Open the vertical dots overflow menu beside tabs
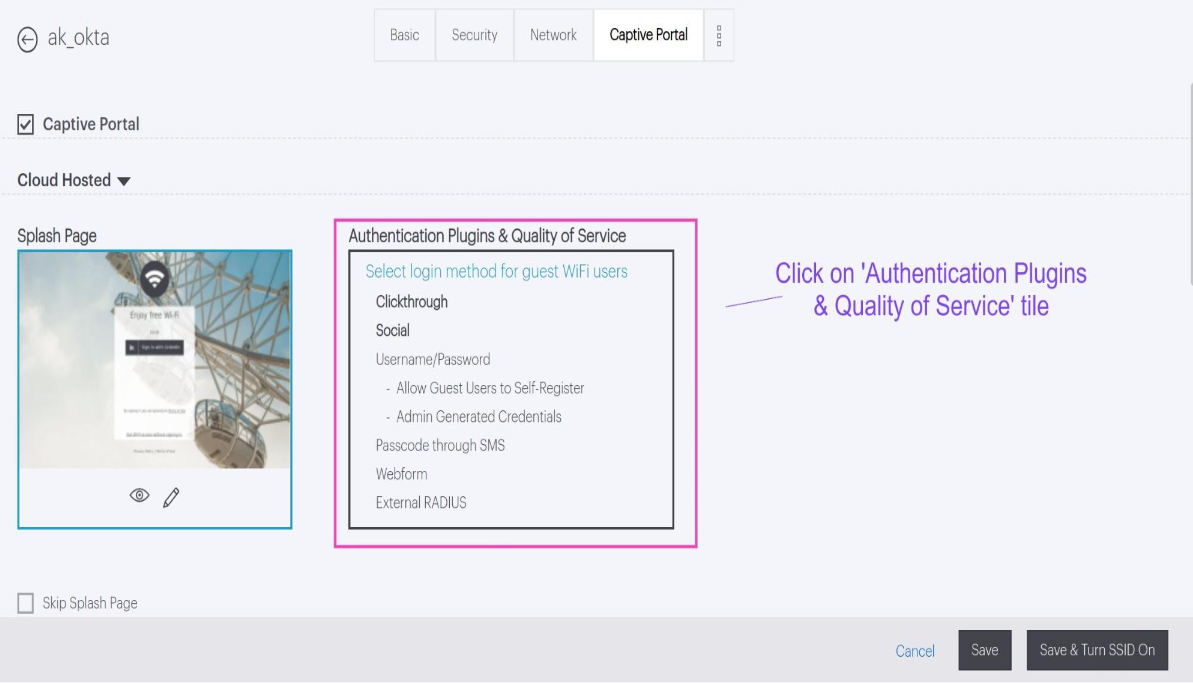Viewport: 1193px width, 683px height. 719,35
